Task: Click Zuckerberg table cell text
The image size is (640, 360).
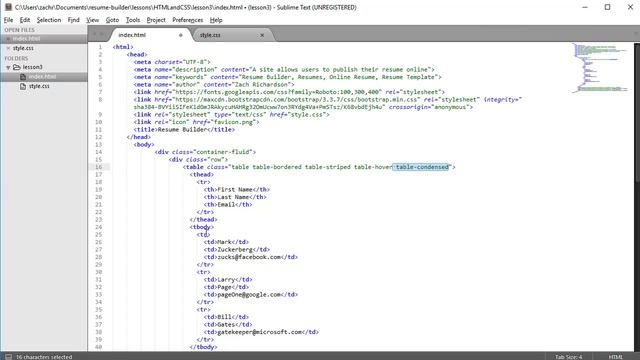Action: pos(235,249)
